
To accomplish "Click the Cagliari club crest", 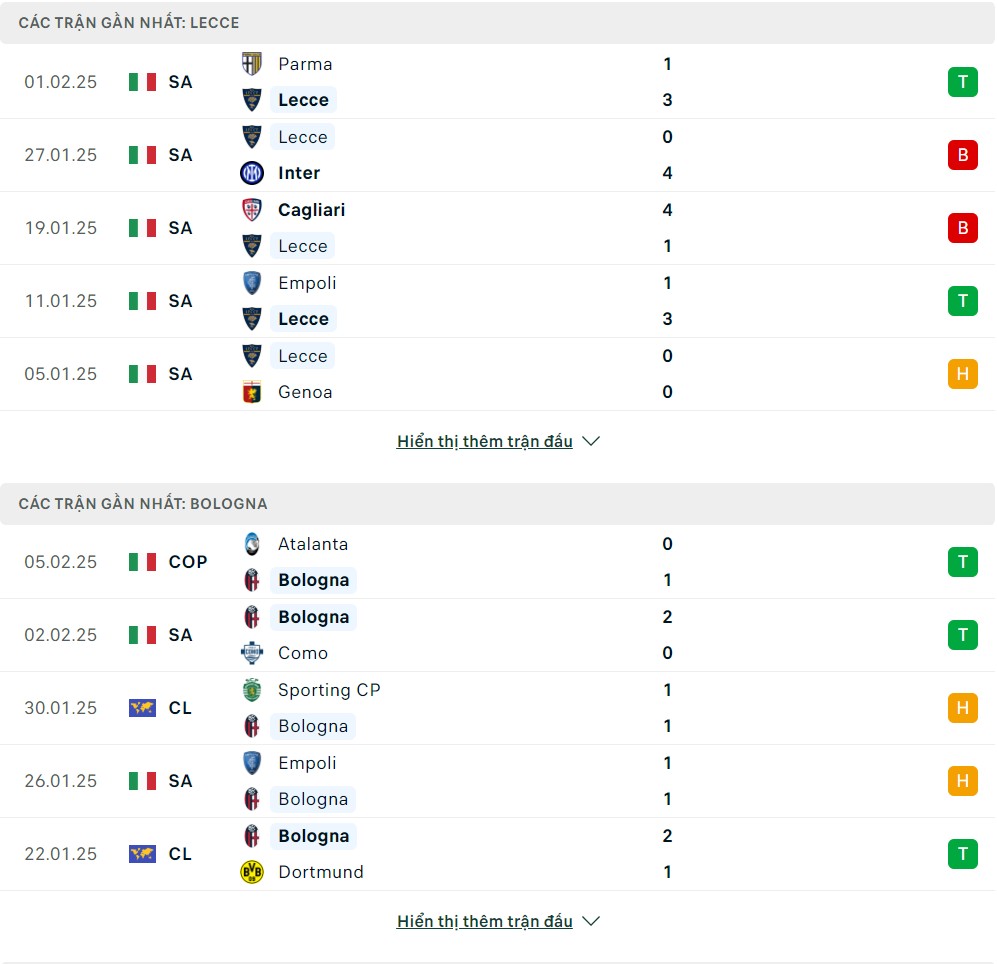I will [252, 210].
